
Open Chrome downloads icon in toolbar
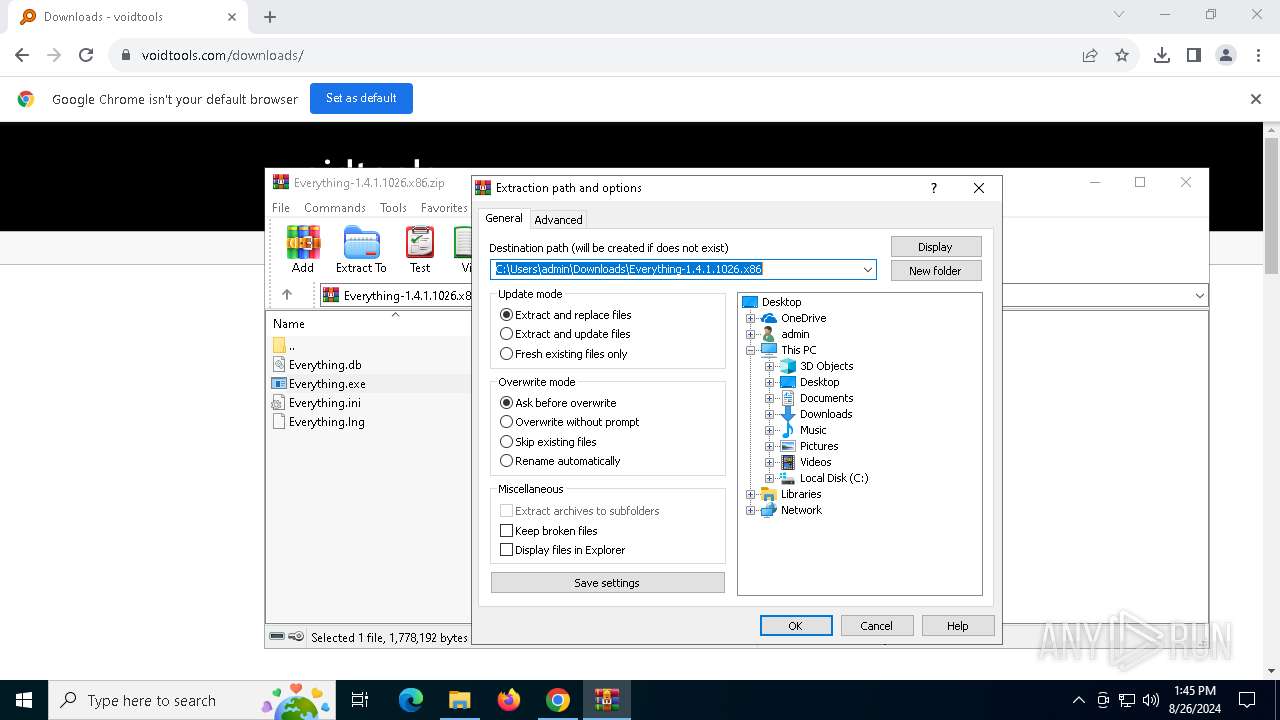click(1161, 55)
